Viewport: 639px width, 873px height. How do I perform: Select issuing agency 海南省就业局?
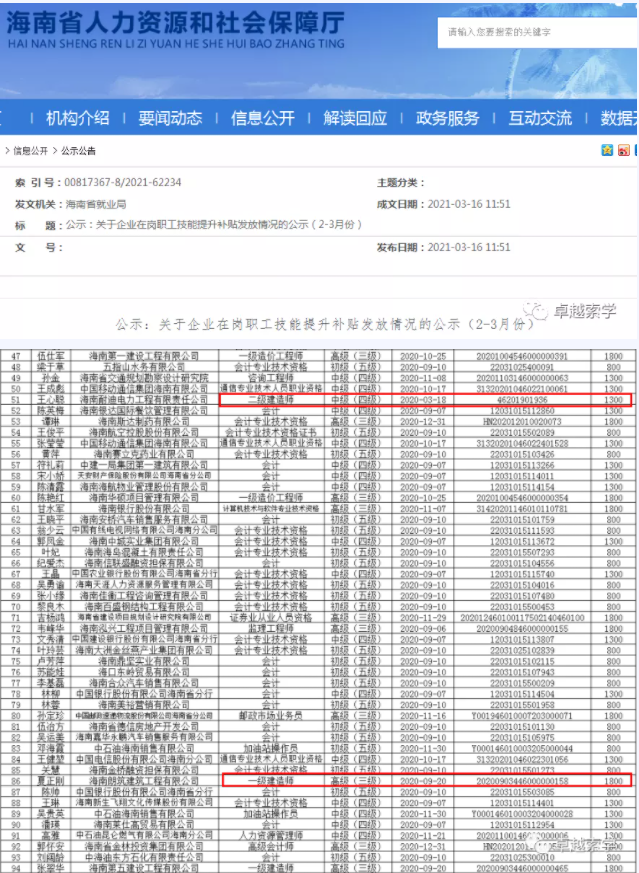[x=96, y=204]
